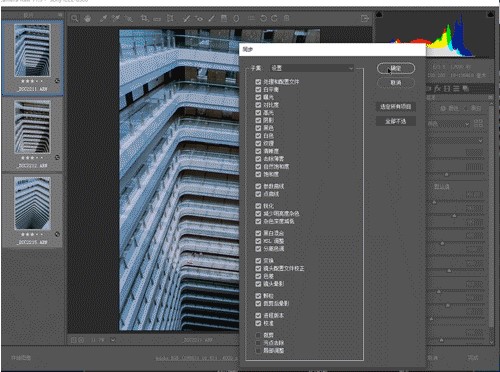Enable the 局部调整 (Local Adjustments) checkbox
Viewport: 500px width, 372px height.
pos(258,350)
